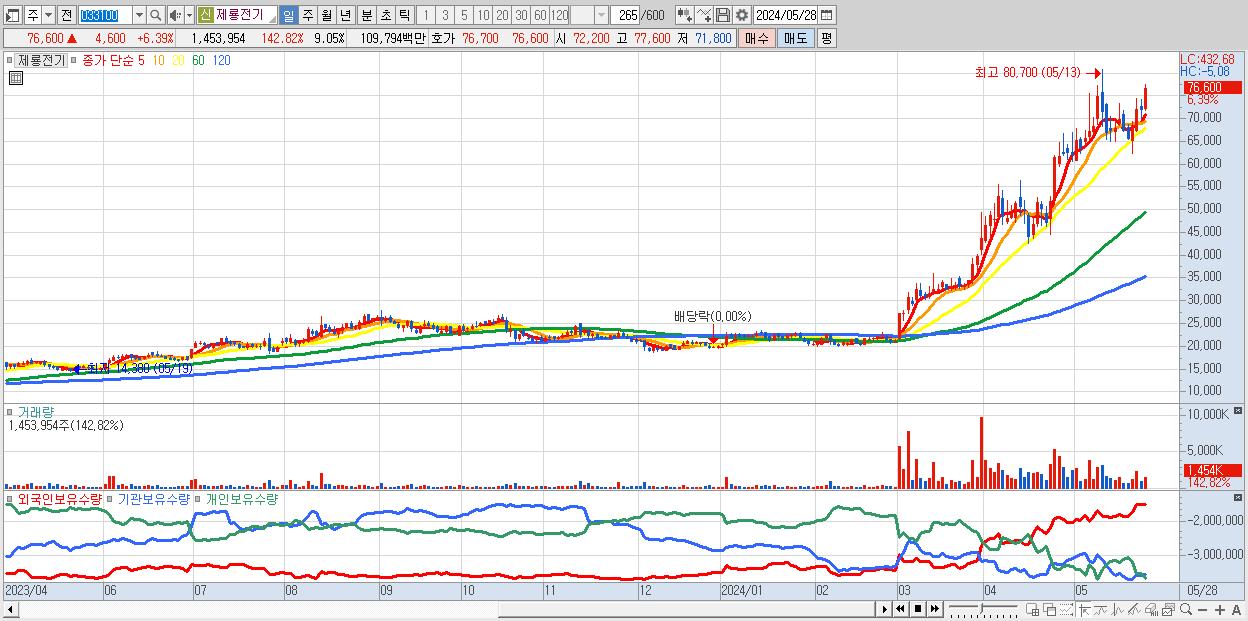The height and width of the screenshot is (621, 1248).
Task: Toggle the 기관보유수량 indicator marker
Action: pos(110,498)
